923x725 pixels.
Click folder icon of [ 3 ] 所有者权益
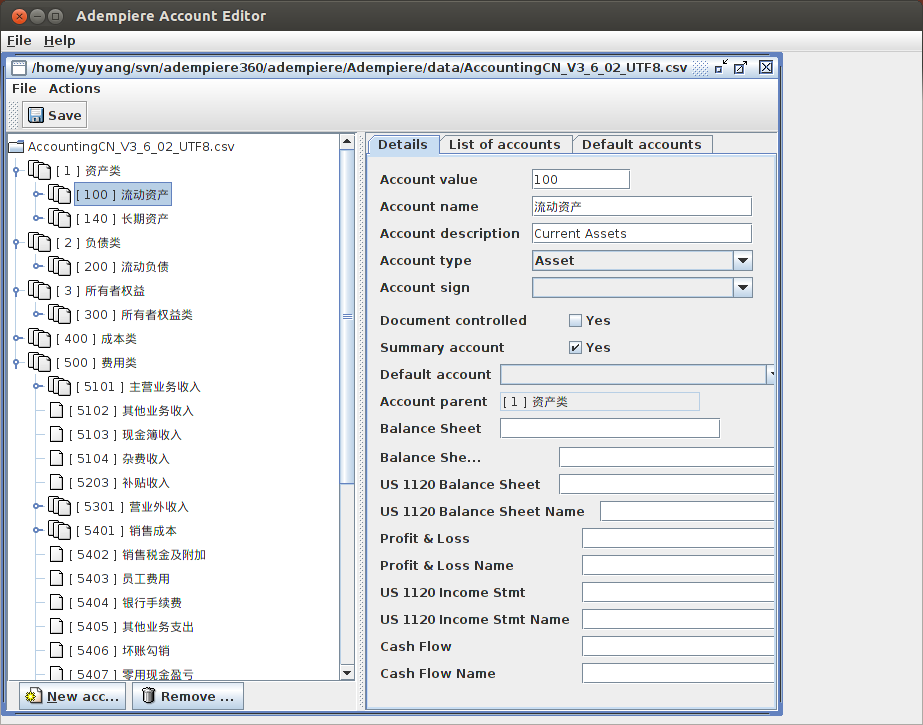39,290
